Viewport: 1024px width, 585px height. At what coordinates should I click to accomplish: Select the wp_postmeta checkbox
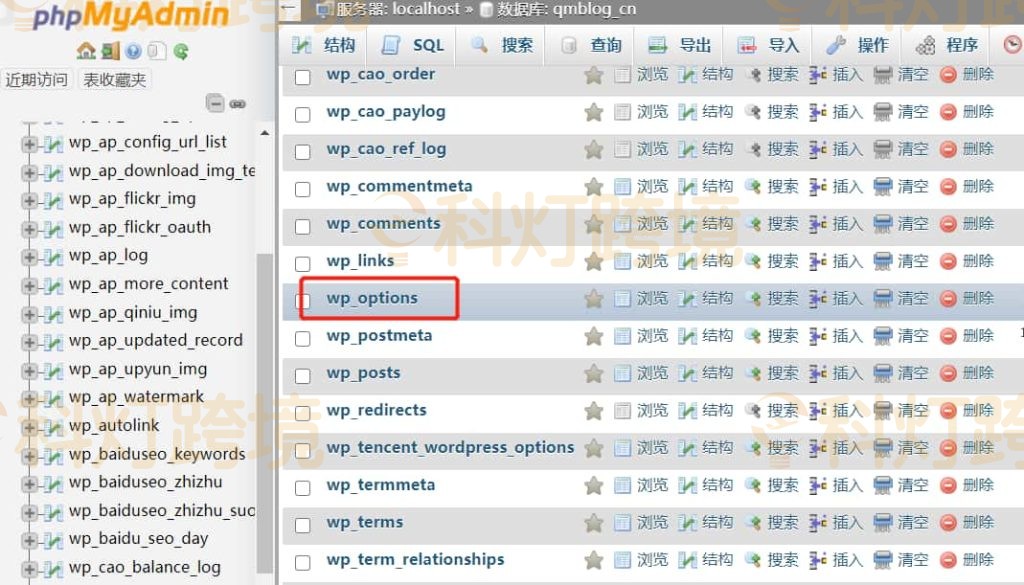(302, 339)
